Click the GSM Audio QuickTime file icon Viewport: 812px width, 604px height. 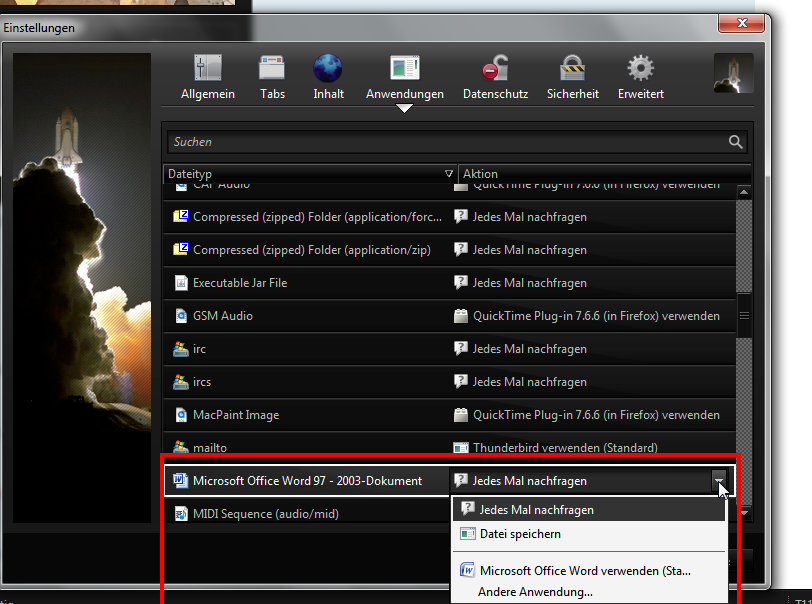pyautogui.click(x=181, y=316)
